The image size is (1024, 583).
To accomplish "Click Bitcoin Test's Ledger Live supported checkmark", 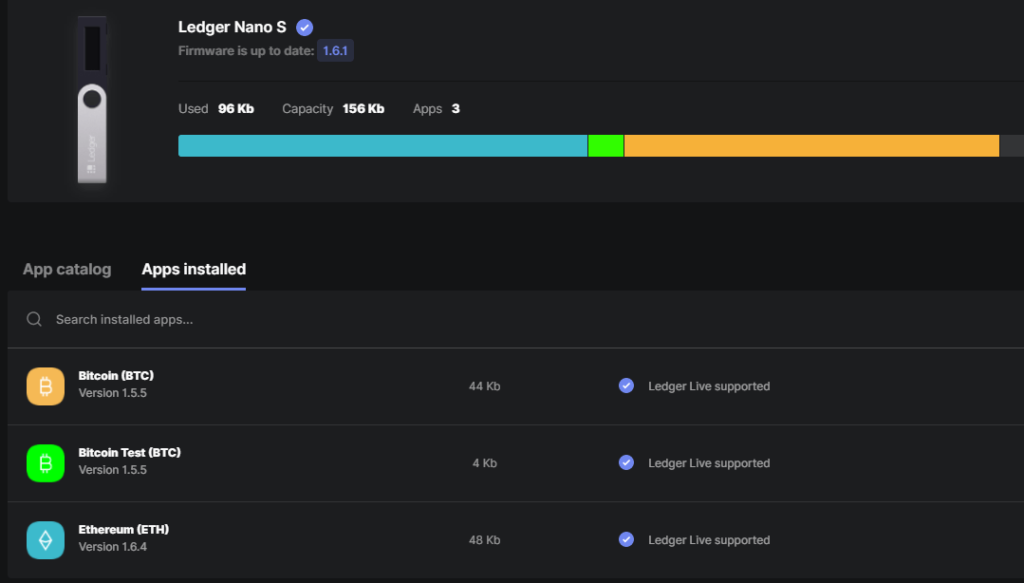I will (626, 463).
